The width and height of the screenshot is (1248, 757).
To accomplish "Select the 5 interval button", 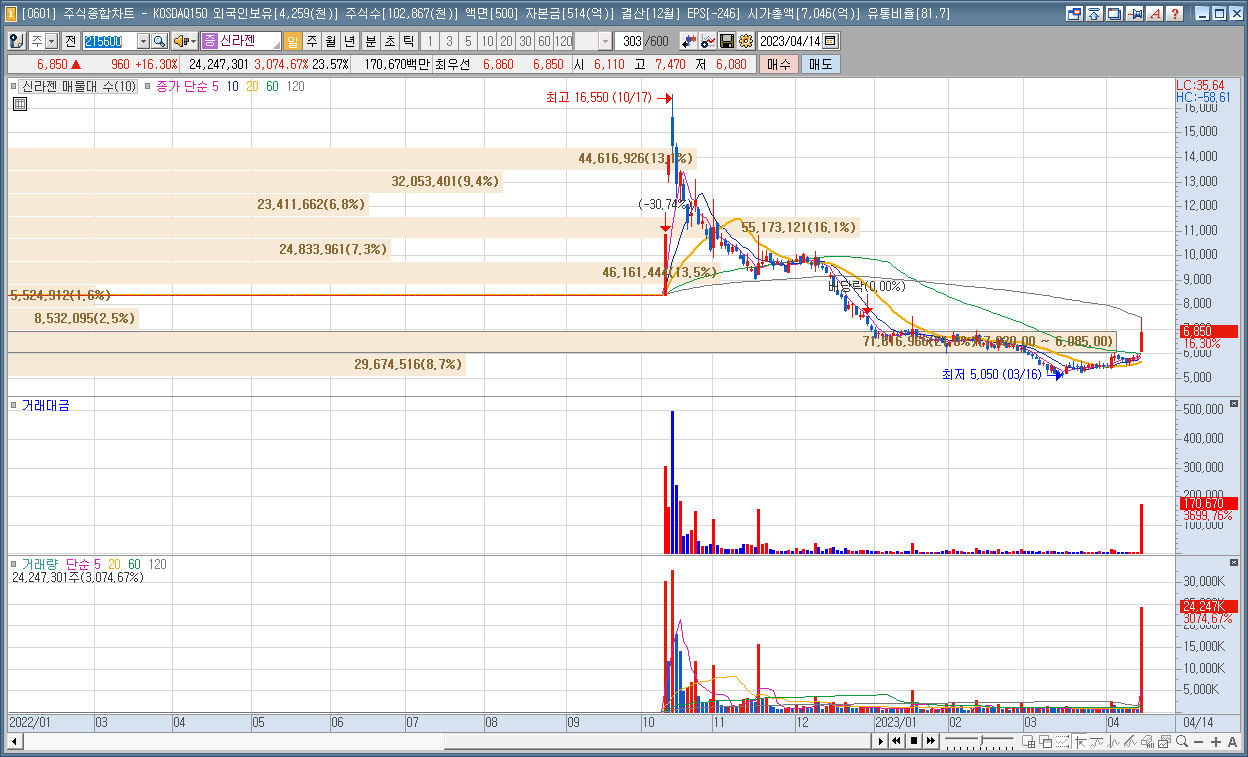I will (468, 41).
